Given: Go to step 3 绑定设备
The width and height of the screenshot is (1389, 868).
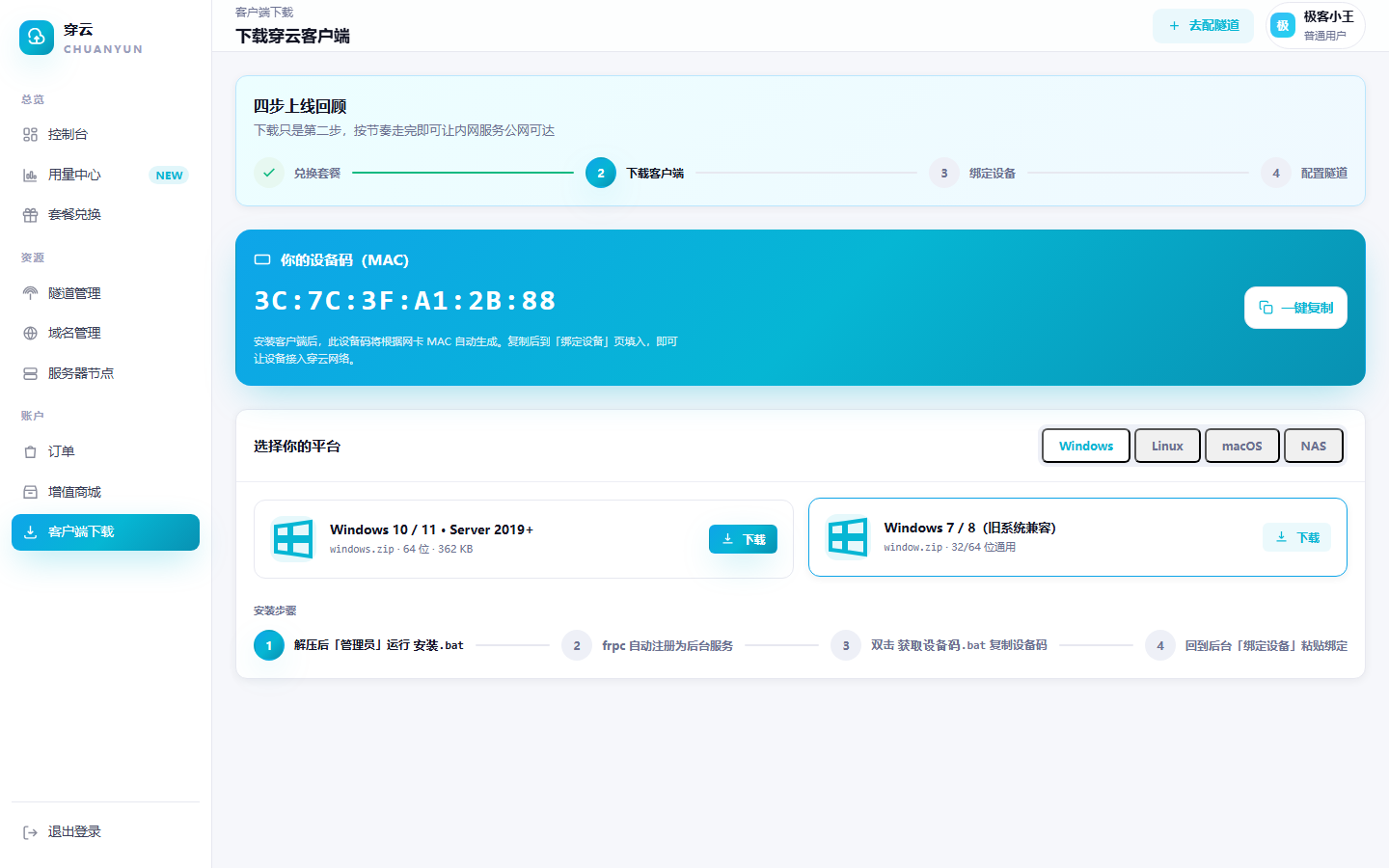Looking at the screenshot, I should (972, 173).
